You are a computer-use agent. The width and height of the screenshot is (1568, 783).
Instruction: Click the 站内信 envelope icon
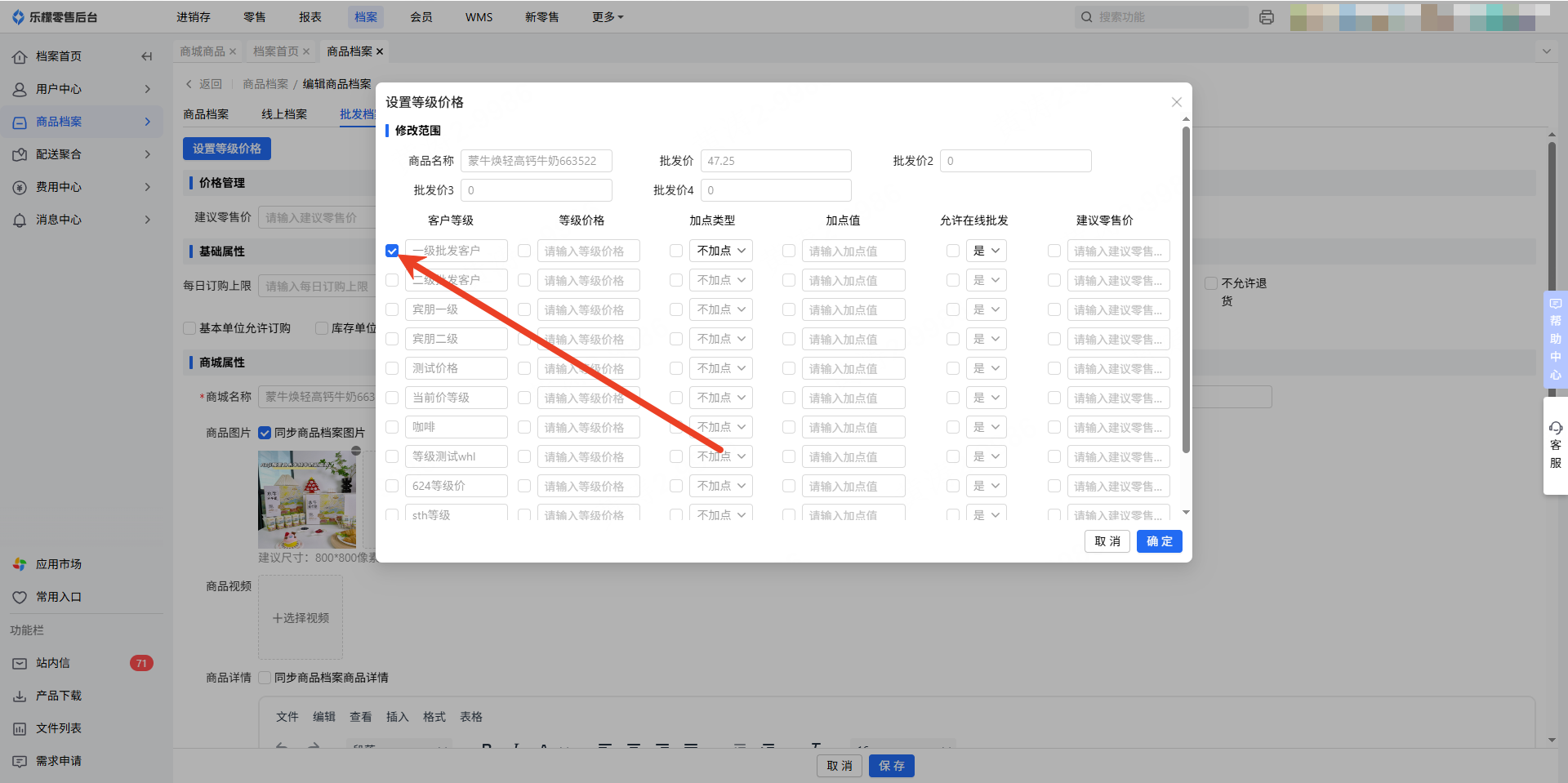20,663
